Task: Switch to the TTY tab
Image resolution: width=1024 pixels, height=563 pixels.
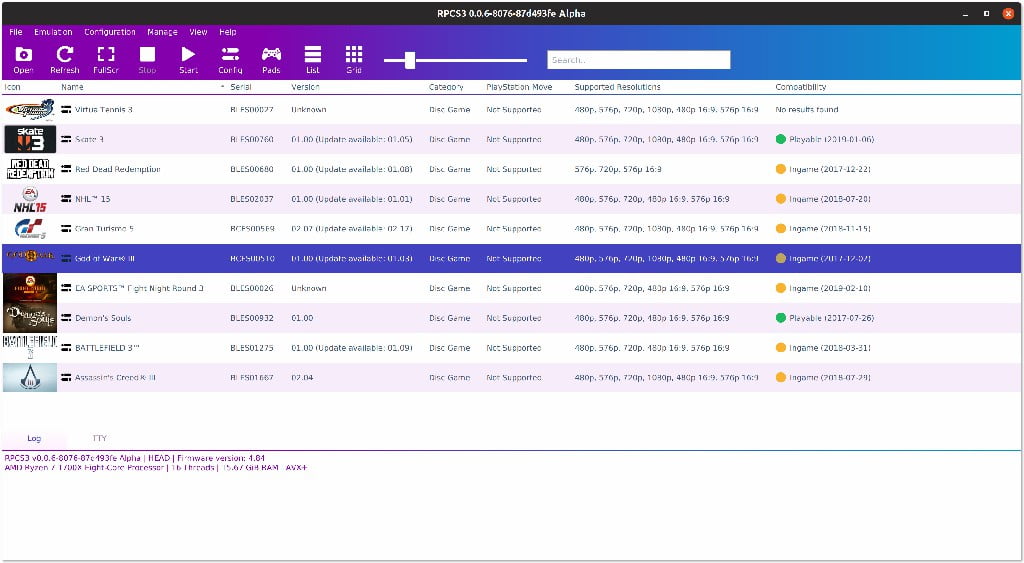Action: [x=100, y=439]
